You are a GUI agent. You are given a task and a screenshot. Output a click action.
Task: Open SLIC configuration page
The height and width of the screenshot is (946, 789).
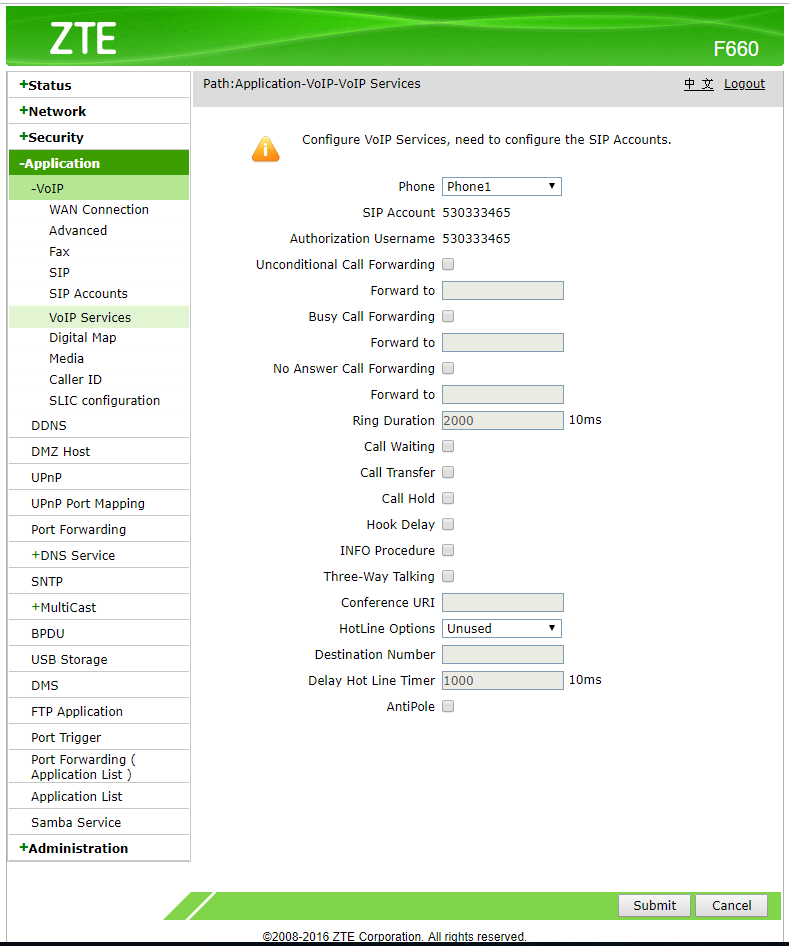[x=104, y=401]
